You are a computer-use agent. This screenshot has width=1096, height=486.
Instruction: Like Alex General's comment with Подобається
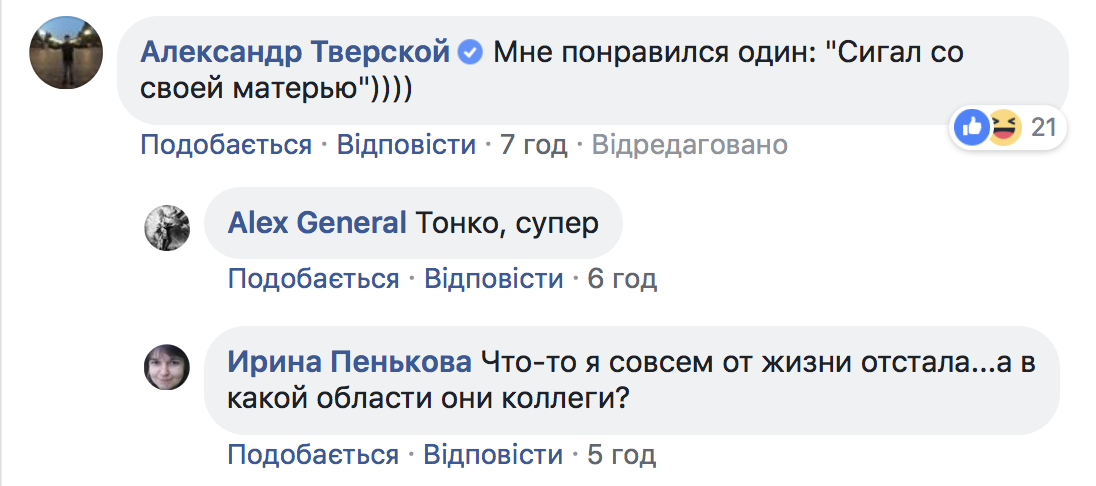(x=314, y=279)
